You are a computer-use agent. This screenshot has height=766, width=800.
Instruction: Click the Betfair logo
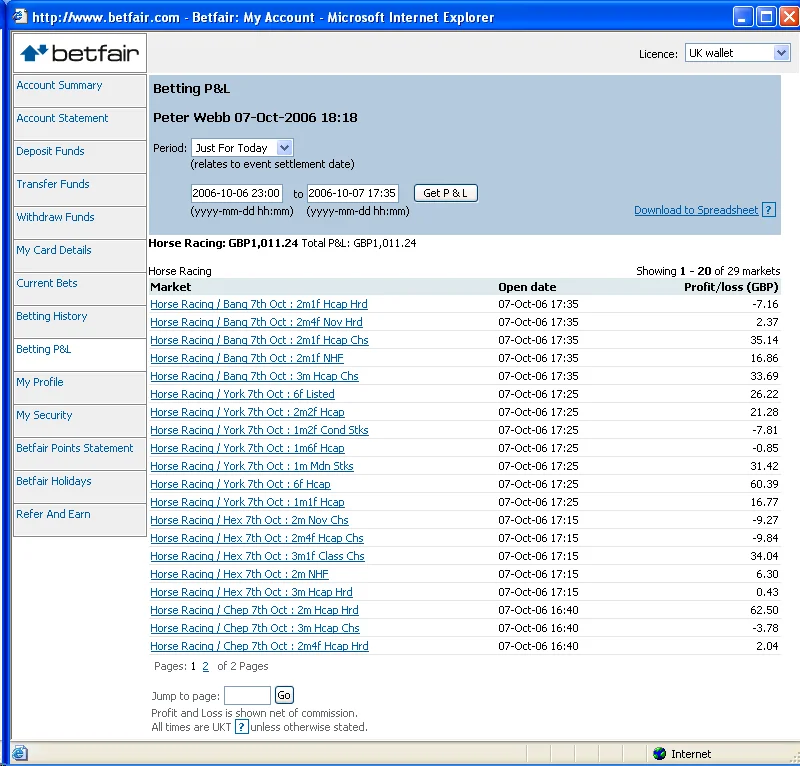(x=80, y=53)
